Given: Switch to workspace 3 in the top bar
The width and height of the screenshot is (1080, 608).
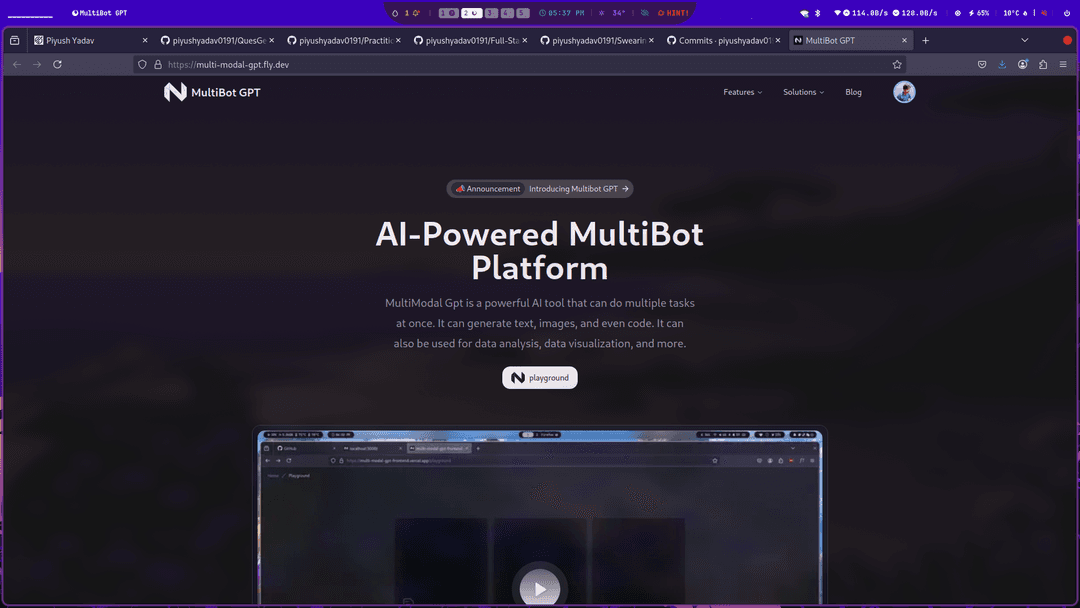Looking at the screenshot, I should [491, 13].
